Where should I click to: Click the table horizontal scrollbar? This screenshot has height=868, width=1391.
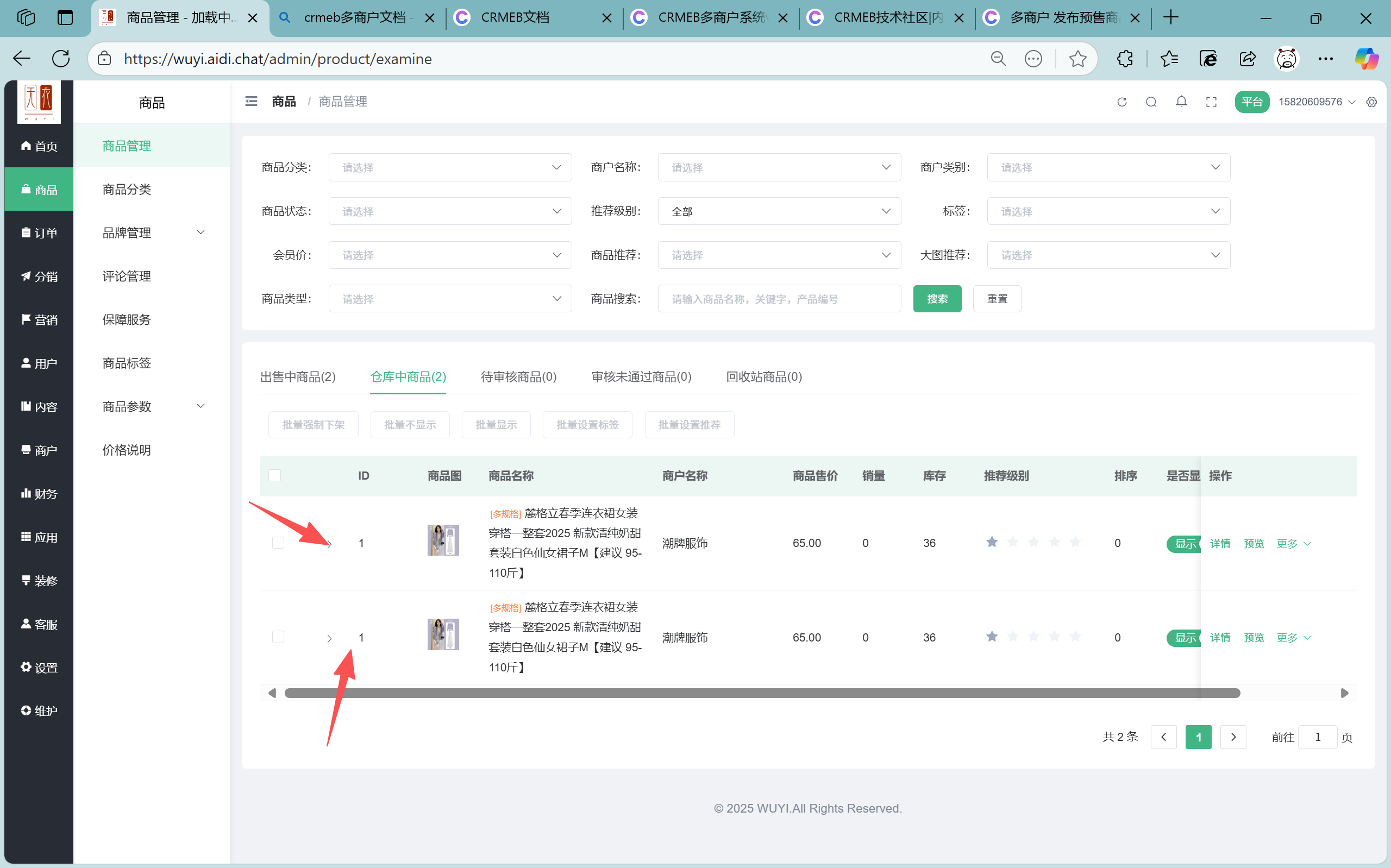pyautogui.click(x=762, y=693)
